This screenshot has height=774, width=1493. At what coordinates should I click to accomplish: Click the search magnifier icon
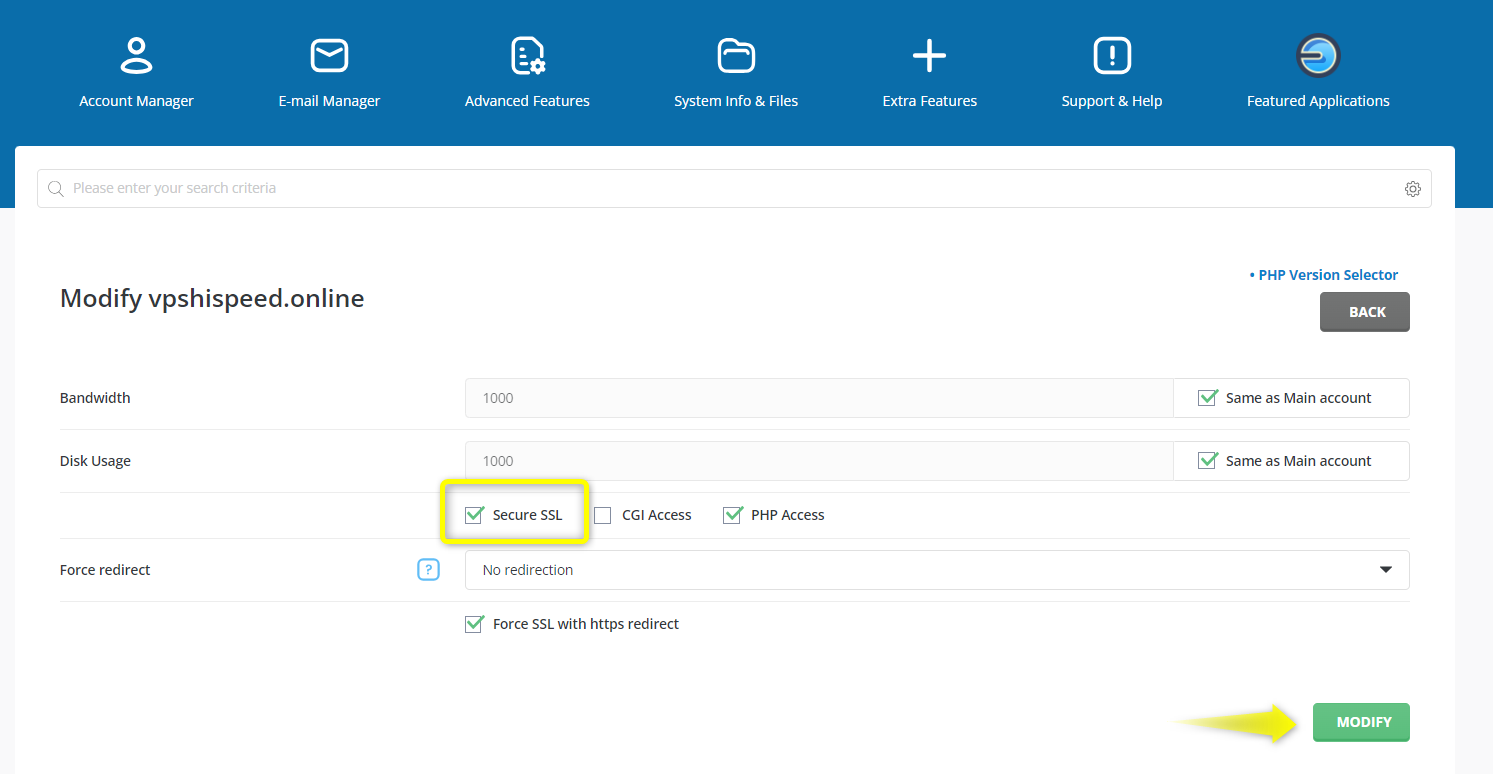pos(55,188)
